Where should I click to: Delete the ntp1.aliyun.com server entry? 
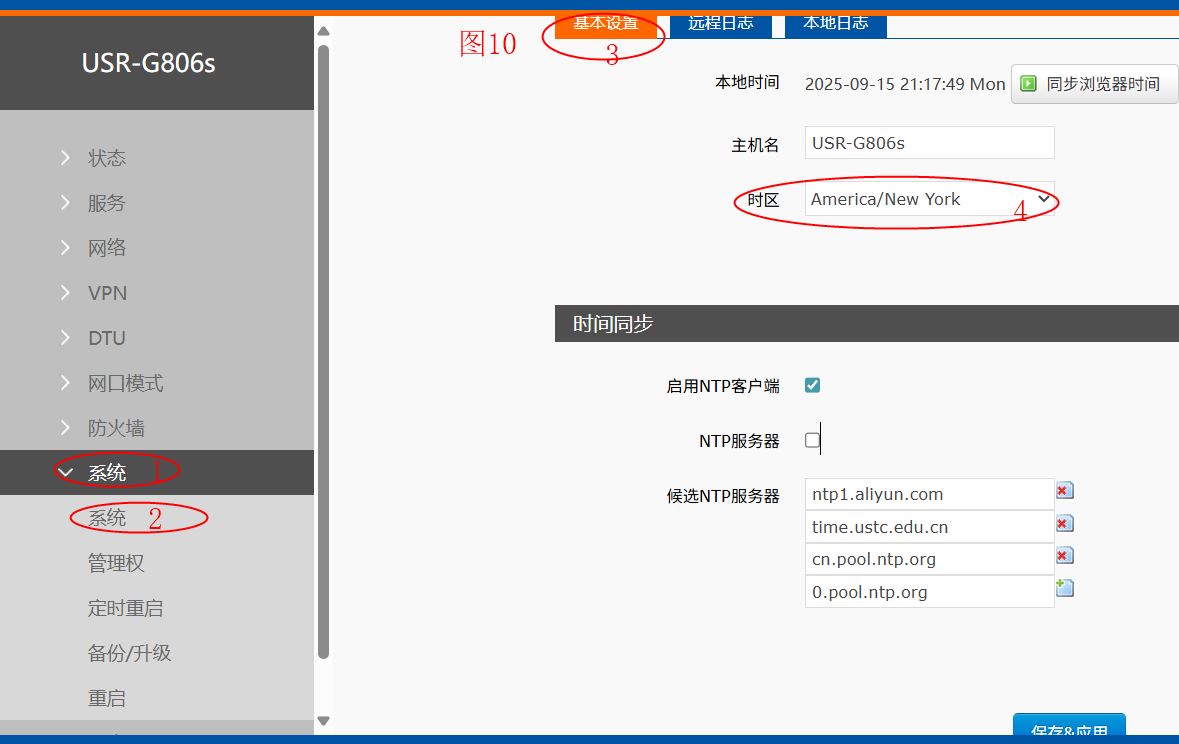(1064, 491)
